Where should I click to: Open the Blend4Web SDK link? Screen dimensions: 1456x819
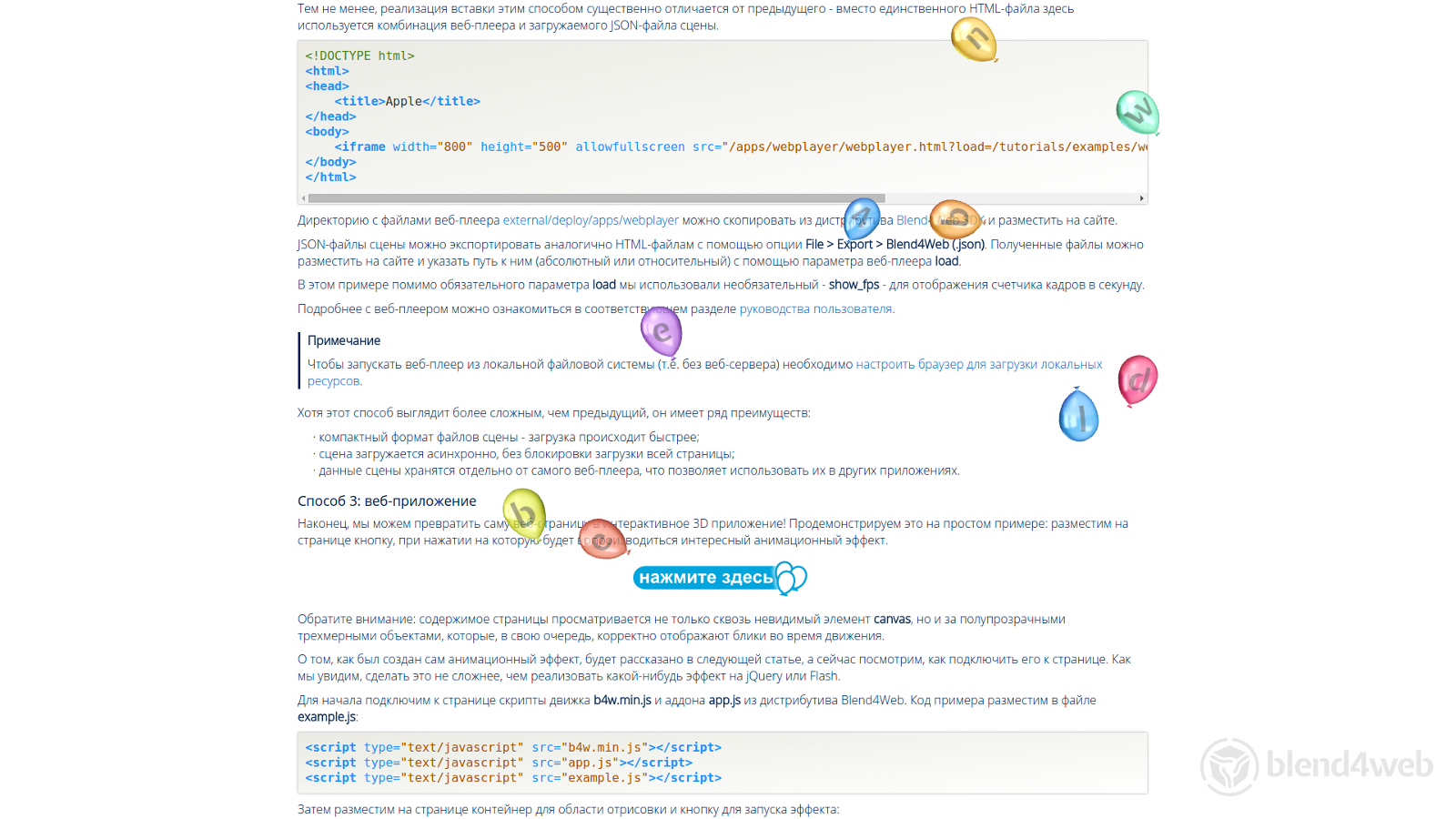click(940, 220)
